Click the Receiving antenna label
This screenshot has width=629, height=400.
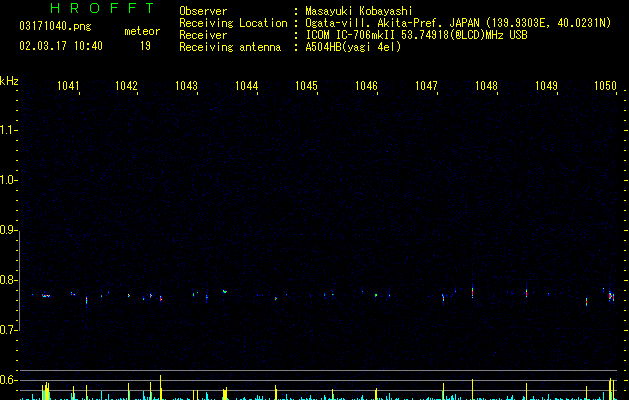pos(230,47)
